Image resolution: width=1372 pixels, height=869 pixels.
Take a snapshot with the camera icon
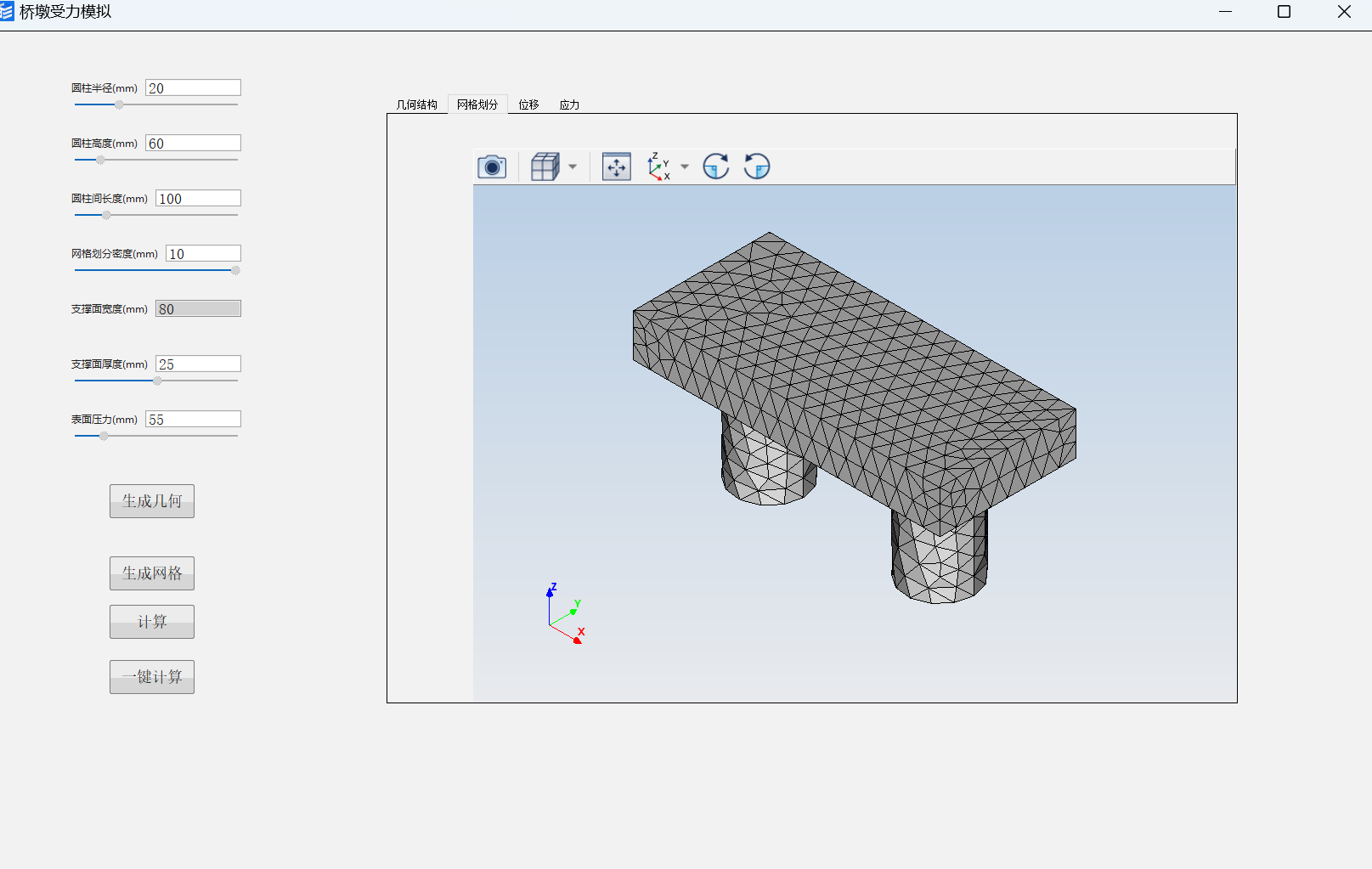492,166
